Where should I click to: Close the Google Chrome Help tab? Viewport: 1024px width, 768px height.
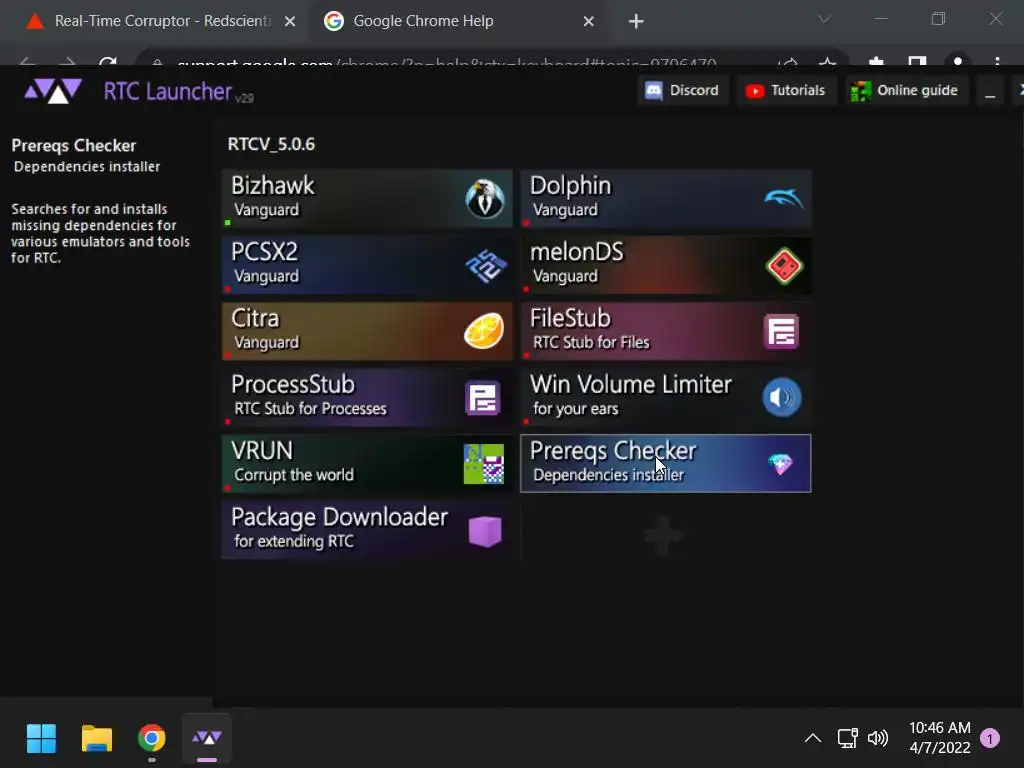point(588,22)
